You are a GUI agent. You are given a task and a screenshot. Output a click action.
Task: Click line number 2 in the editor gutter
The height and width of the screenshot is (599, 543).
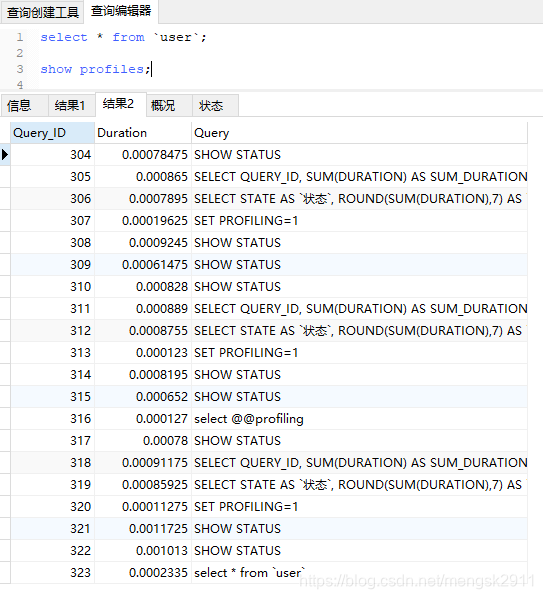point(19,53)
